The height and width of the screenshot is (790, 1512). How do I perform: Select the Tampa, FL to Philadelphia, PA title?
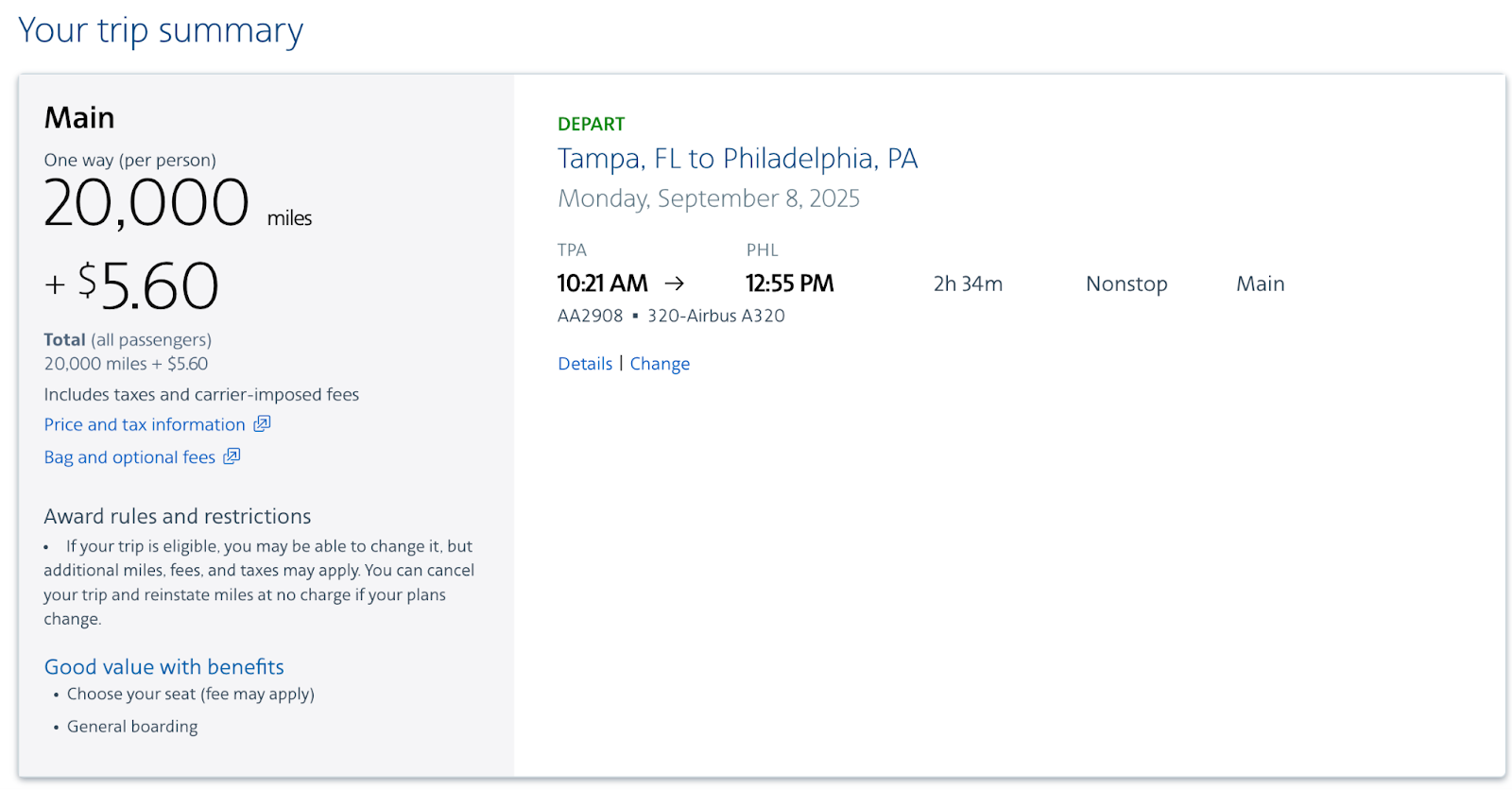click(x=737, y=158)
